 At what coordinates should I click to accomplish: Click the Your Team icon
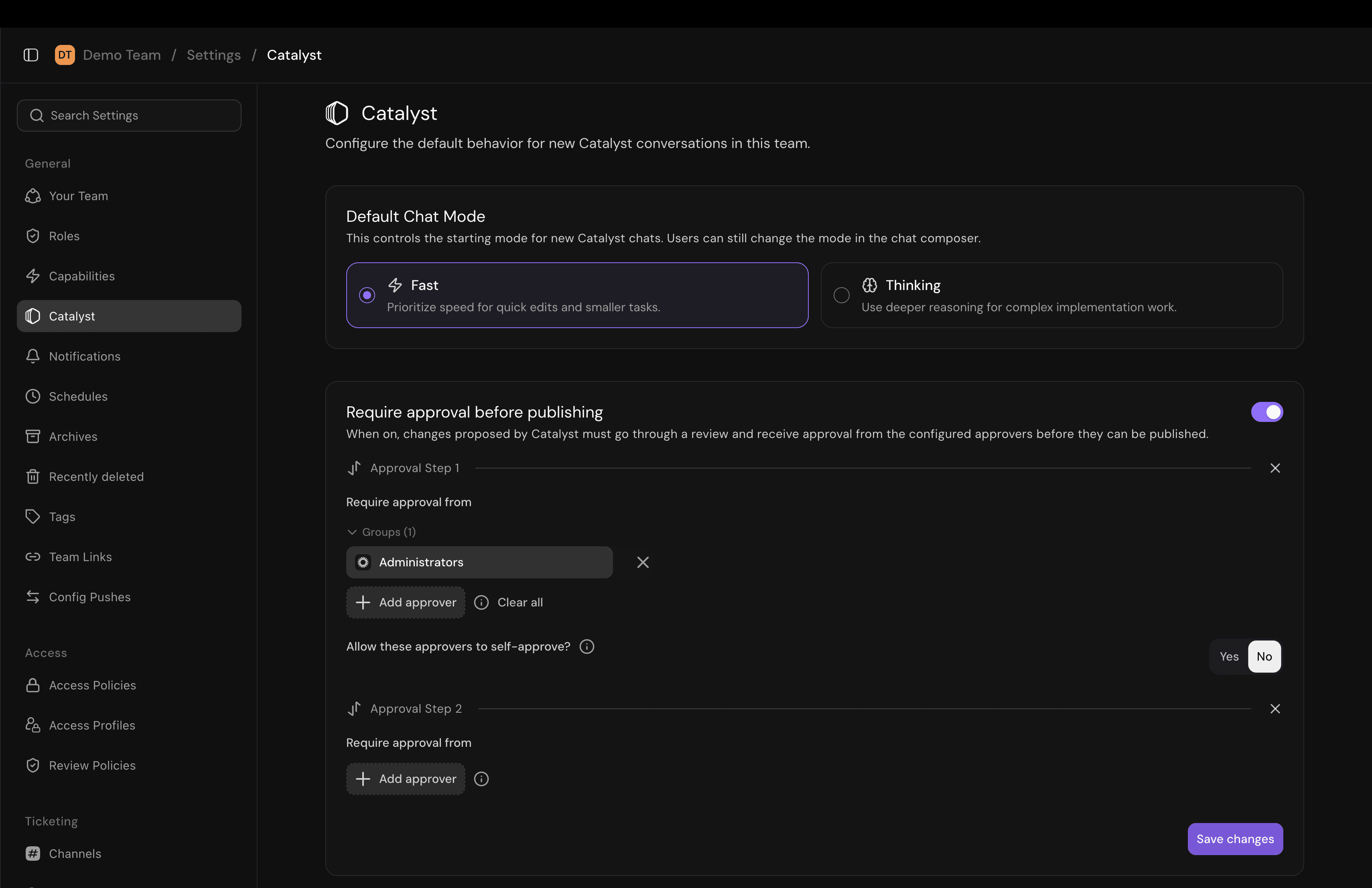pyautogui.click(x=33, y=196)
